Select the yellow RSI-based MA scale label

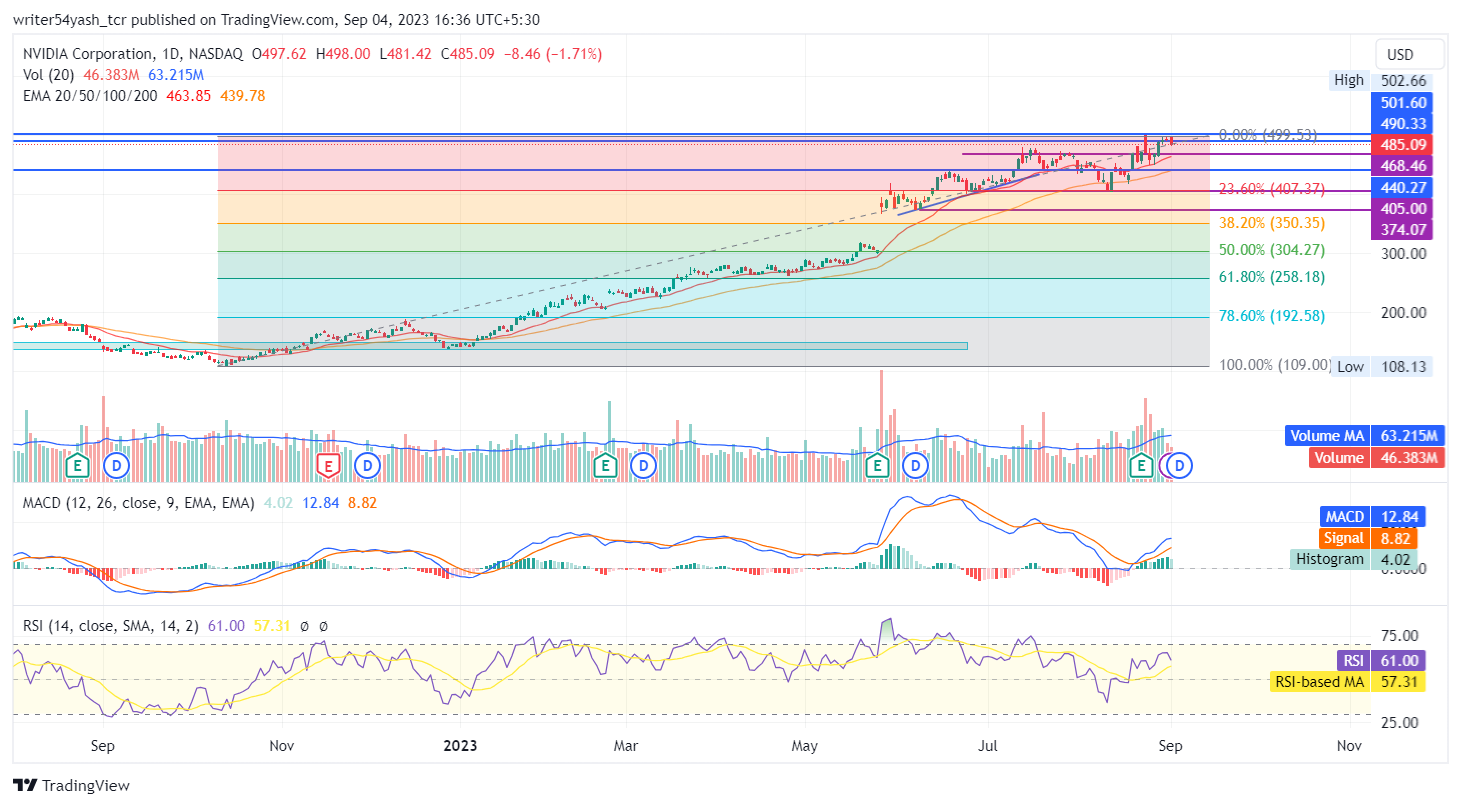(1319, 682)
